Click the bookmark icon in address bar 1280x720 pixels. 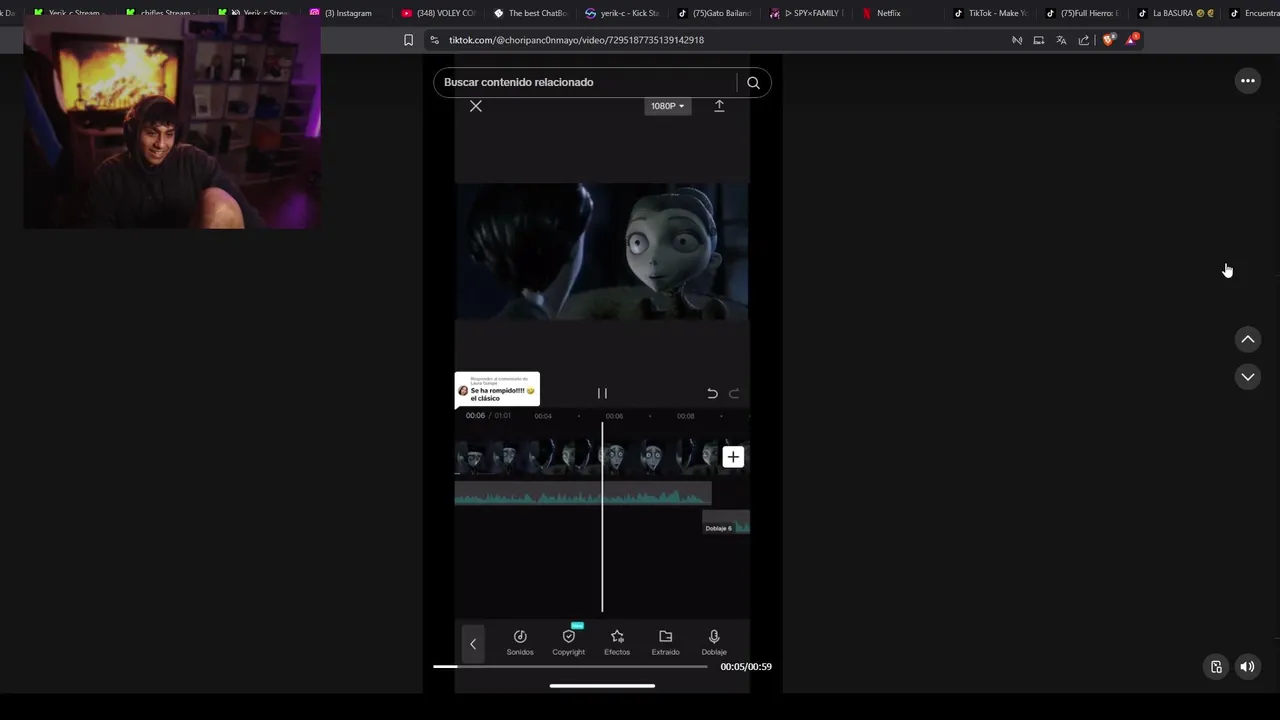click(408, 40)
